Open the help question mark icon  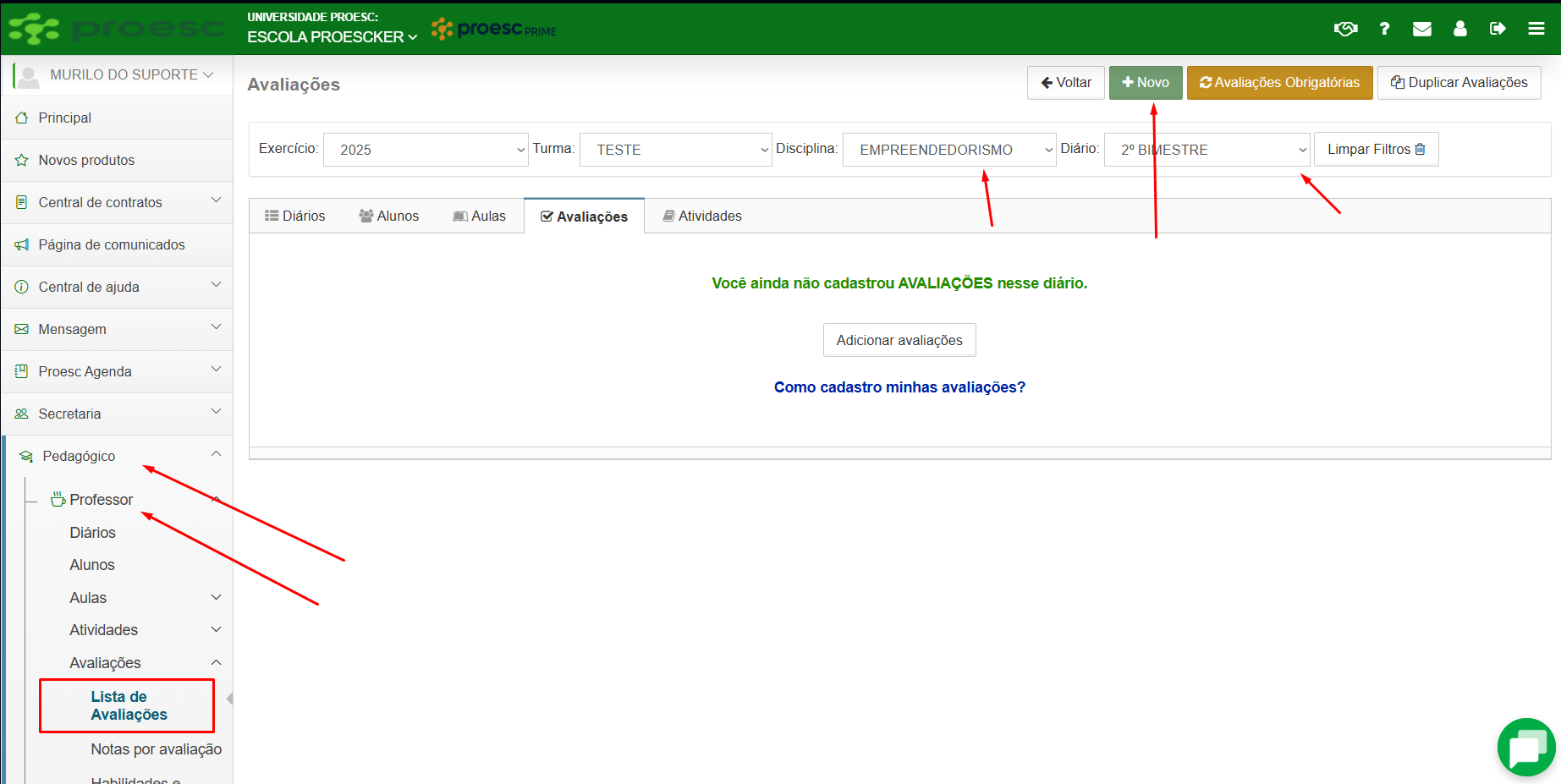tap(1384, 29)
